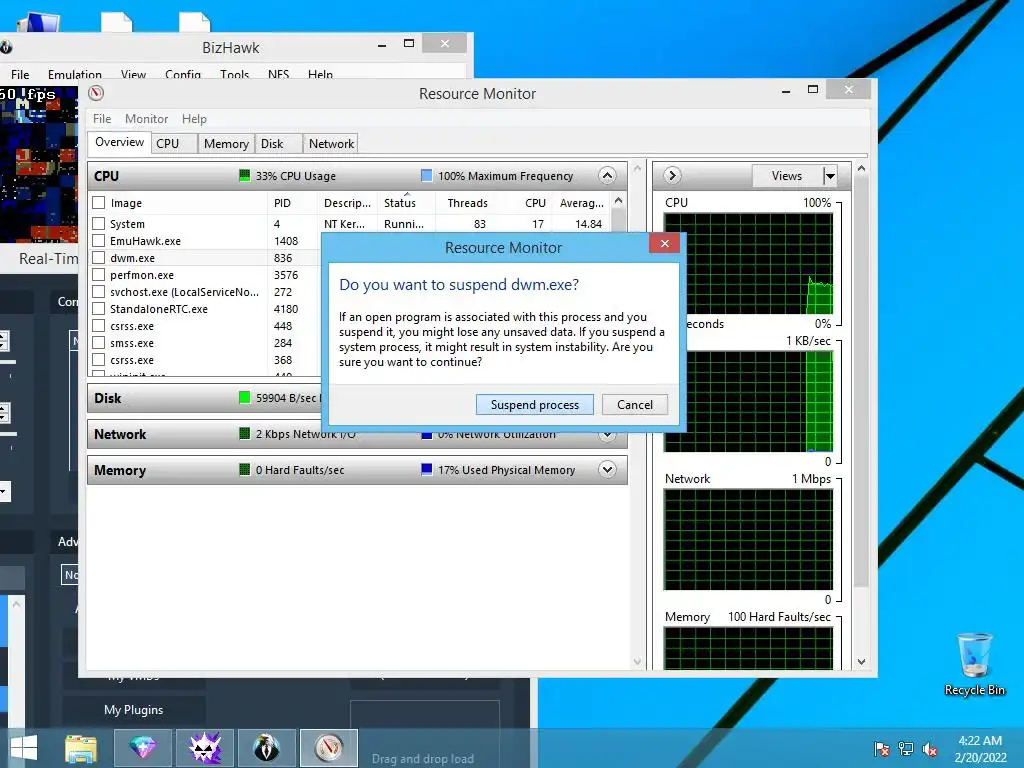The height and width of the screenshot is (768, 1024).
Task: Open the Windows Start button
Action: click(x=24, y=748)
